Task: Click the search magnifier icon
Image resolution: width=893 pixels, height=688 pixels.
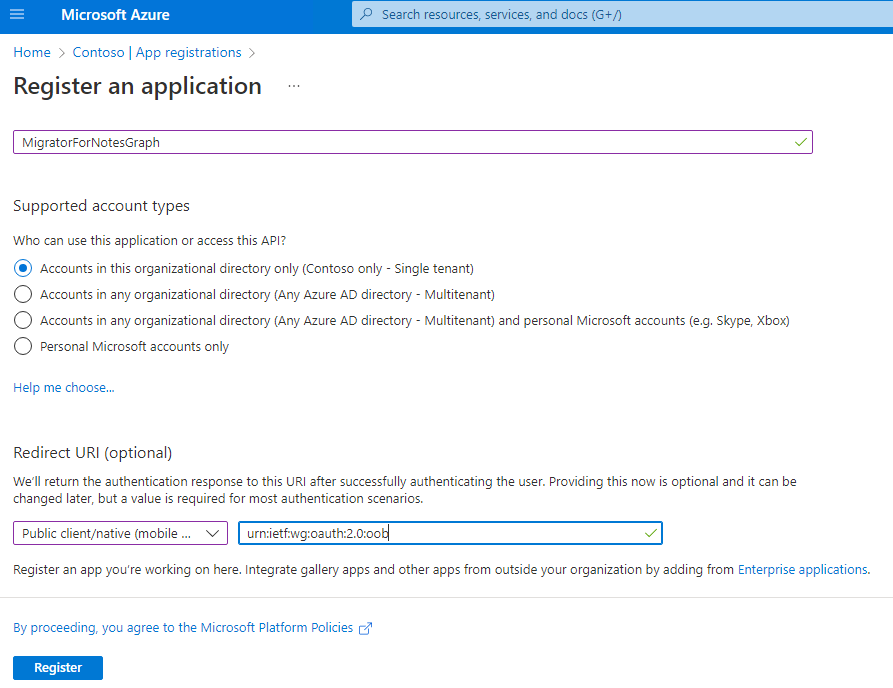Action: click(x=368, y=14)
